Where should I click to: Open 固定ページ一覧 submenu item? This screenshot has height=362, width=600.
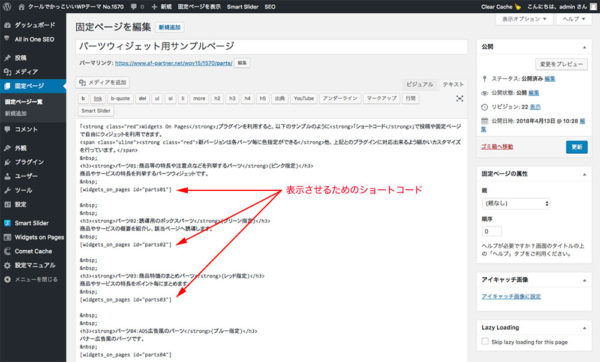(x=24, y=102)
